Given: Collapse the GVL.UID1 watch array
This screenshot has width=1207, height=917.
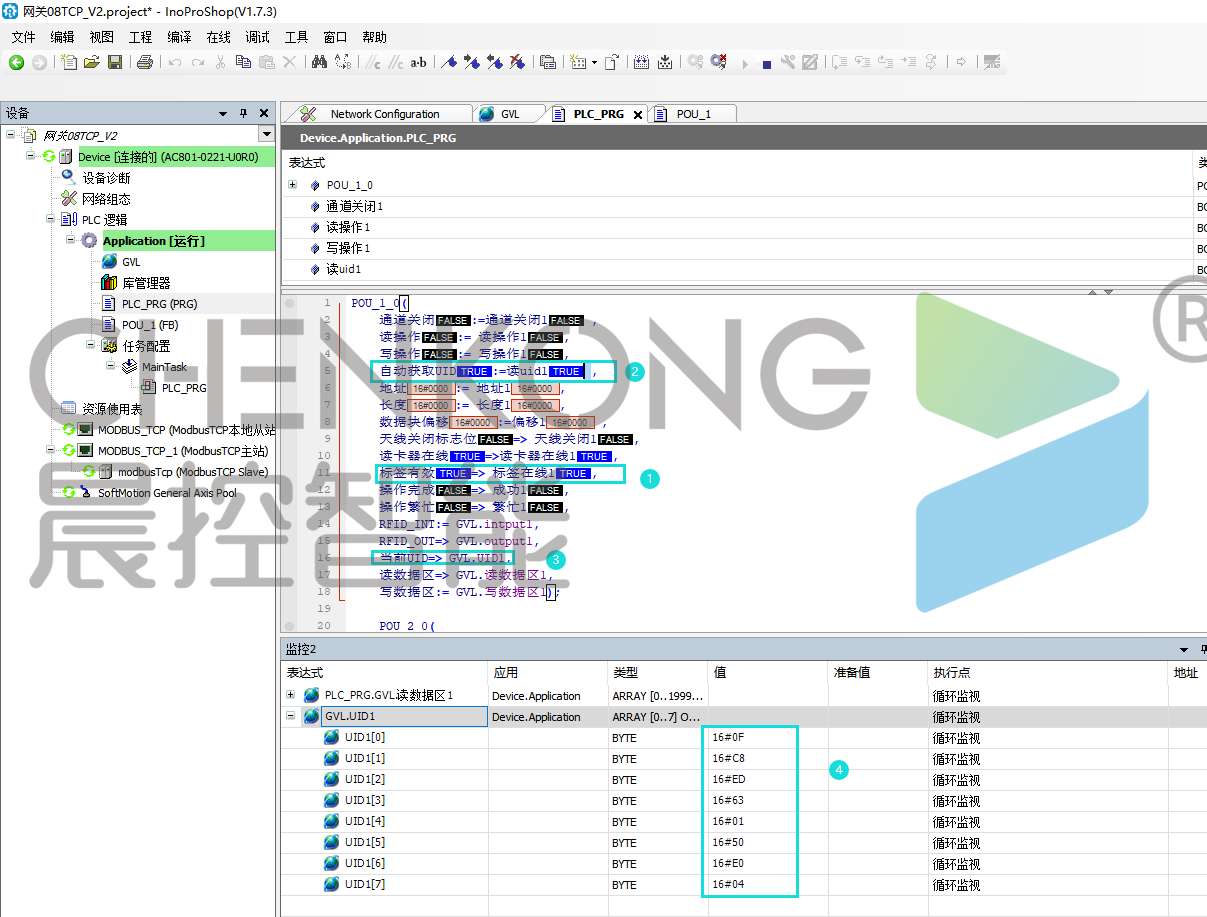Looking at the screenshot, I should pyautogui.click(x=291, y=717).
